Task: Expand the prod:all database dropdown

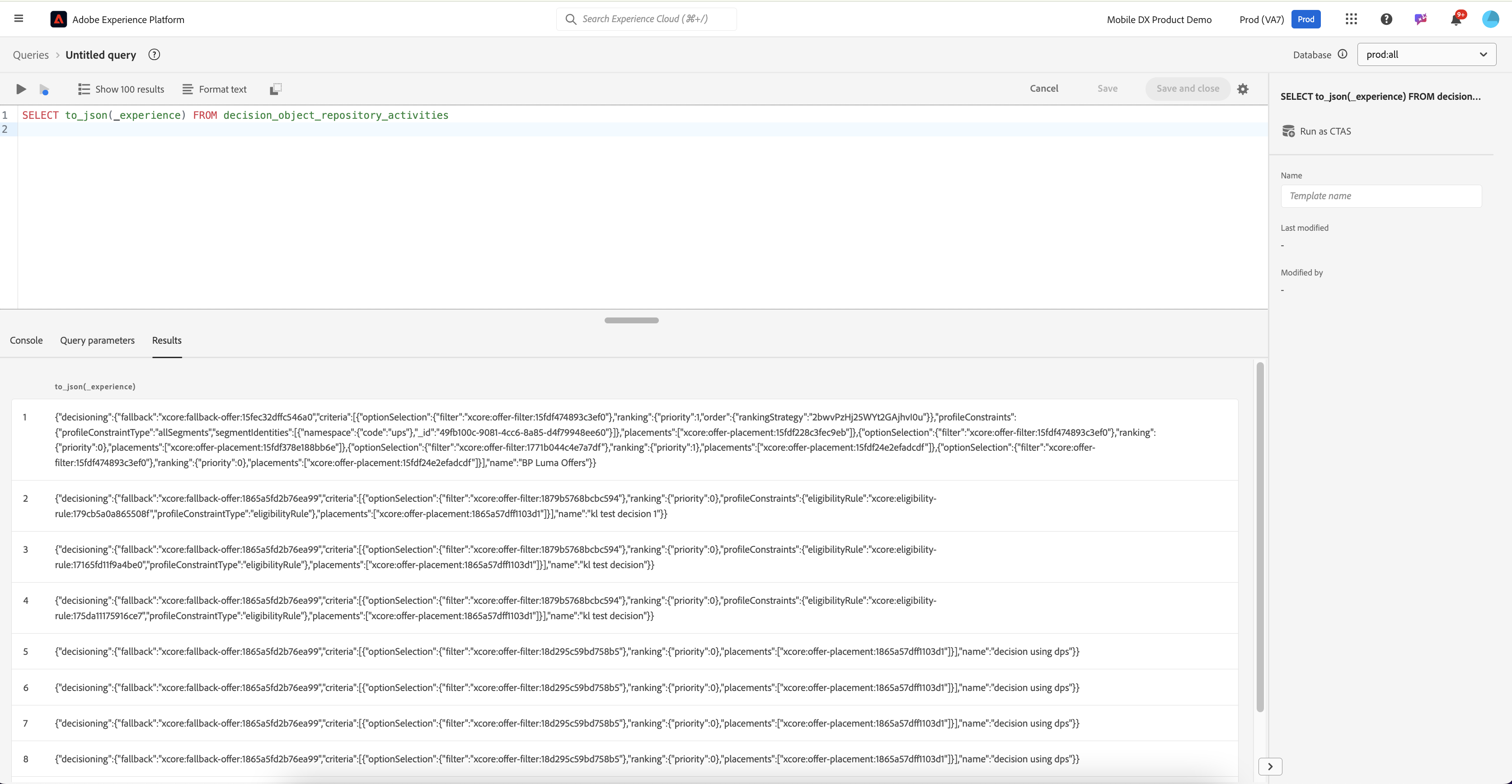Action: (1426, 55)
